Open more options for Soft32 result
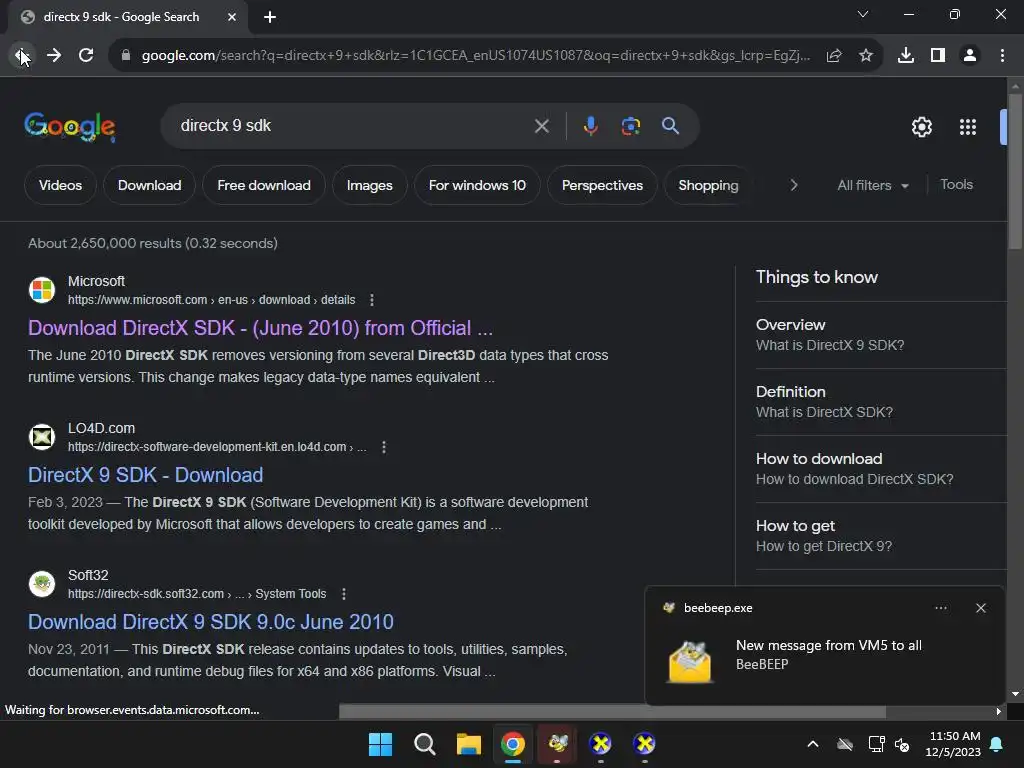This screenshot has height=768, width=1024. (x=344, y=594)
